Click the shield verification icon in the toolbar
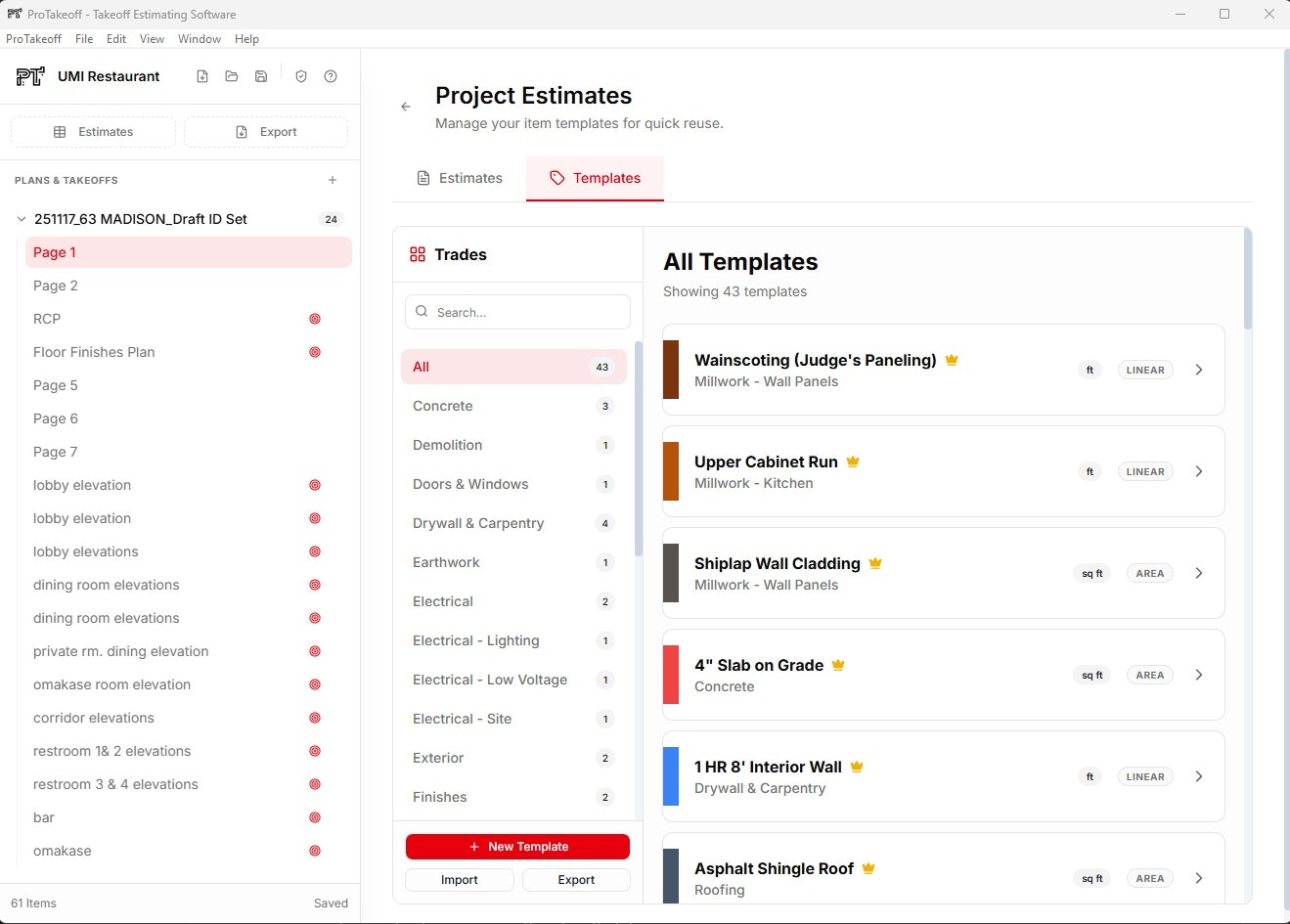 tap(301, 75)
